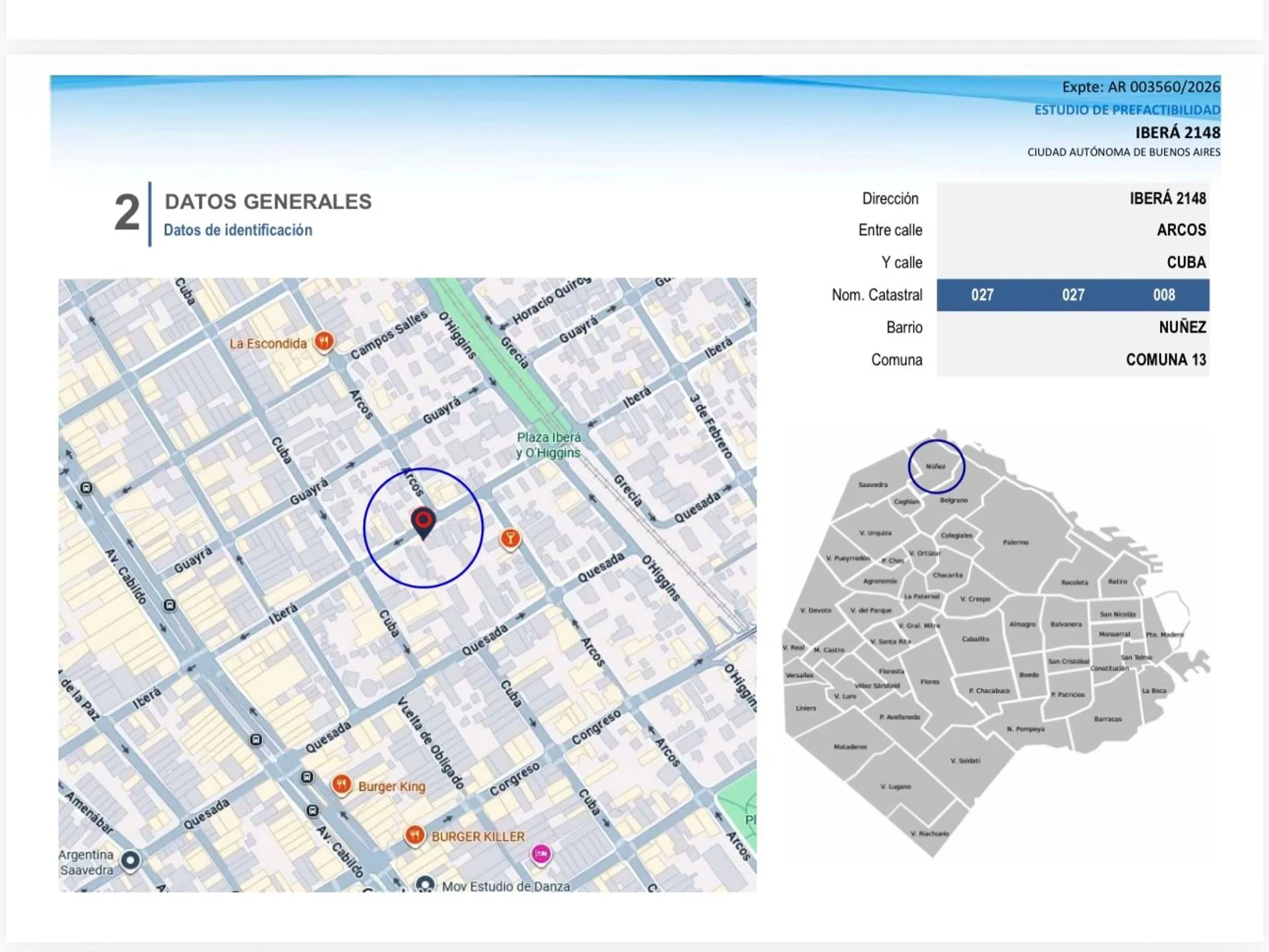
Task: Select the "CUBA" value in the Y calle row
Action: coord(1186,262)
